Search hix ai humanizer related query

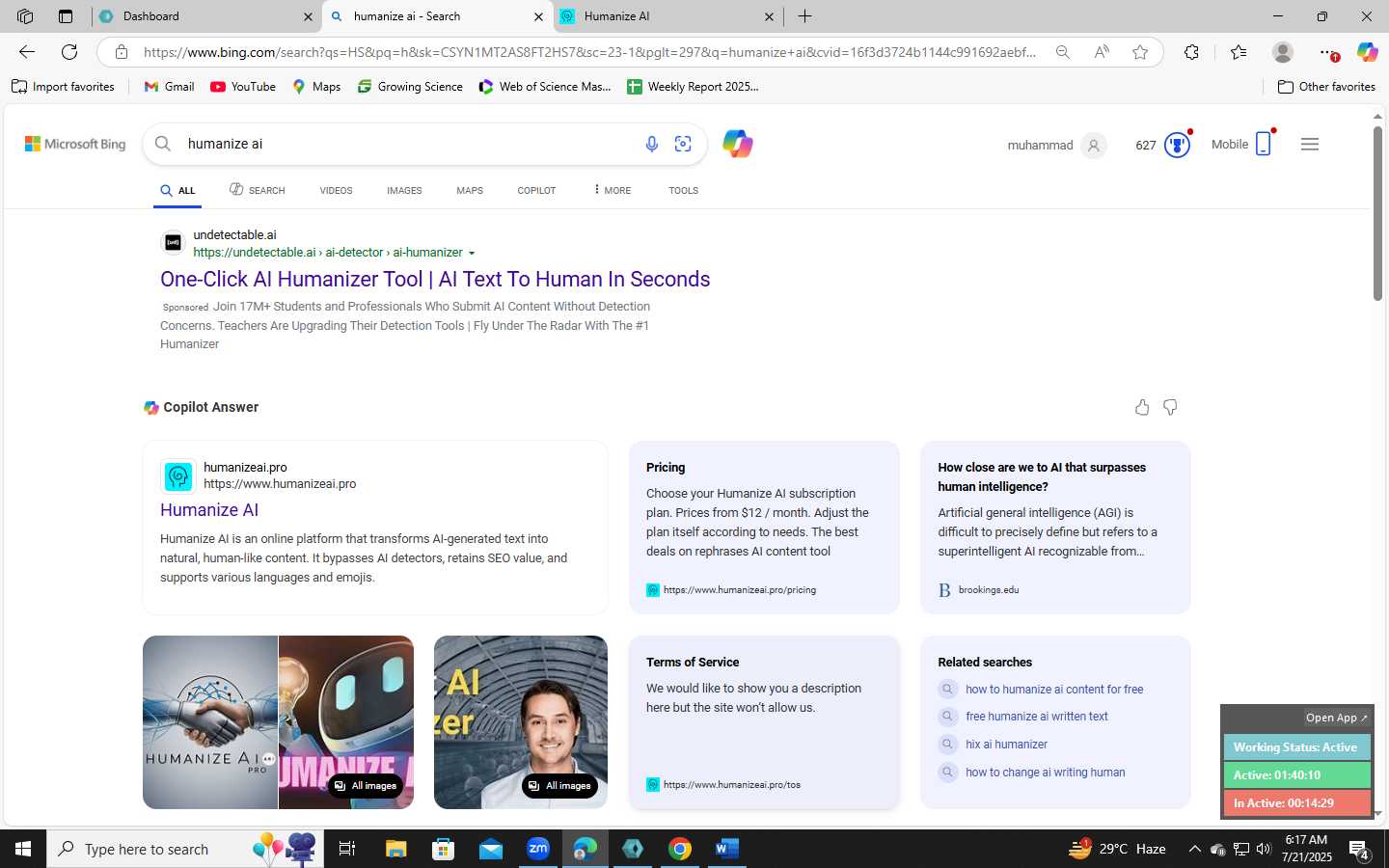pyautogui.click(x=1006, y=745)
